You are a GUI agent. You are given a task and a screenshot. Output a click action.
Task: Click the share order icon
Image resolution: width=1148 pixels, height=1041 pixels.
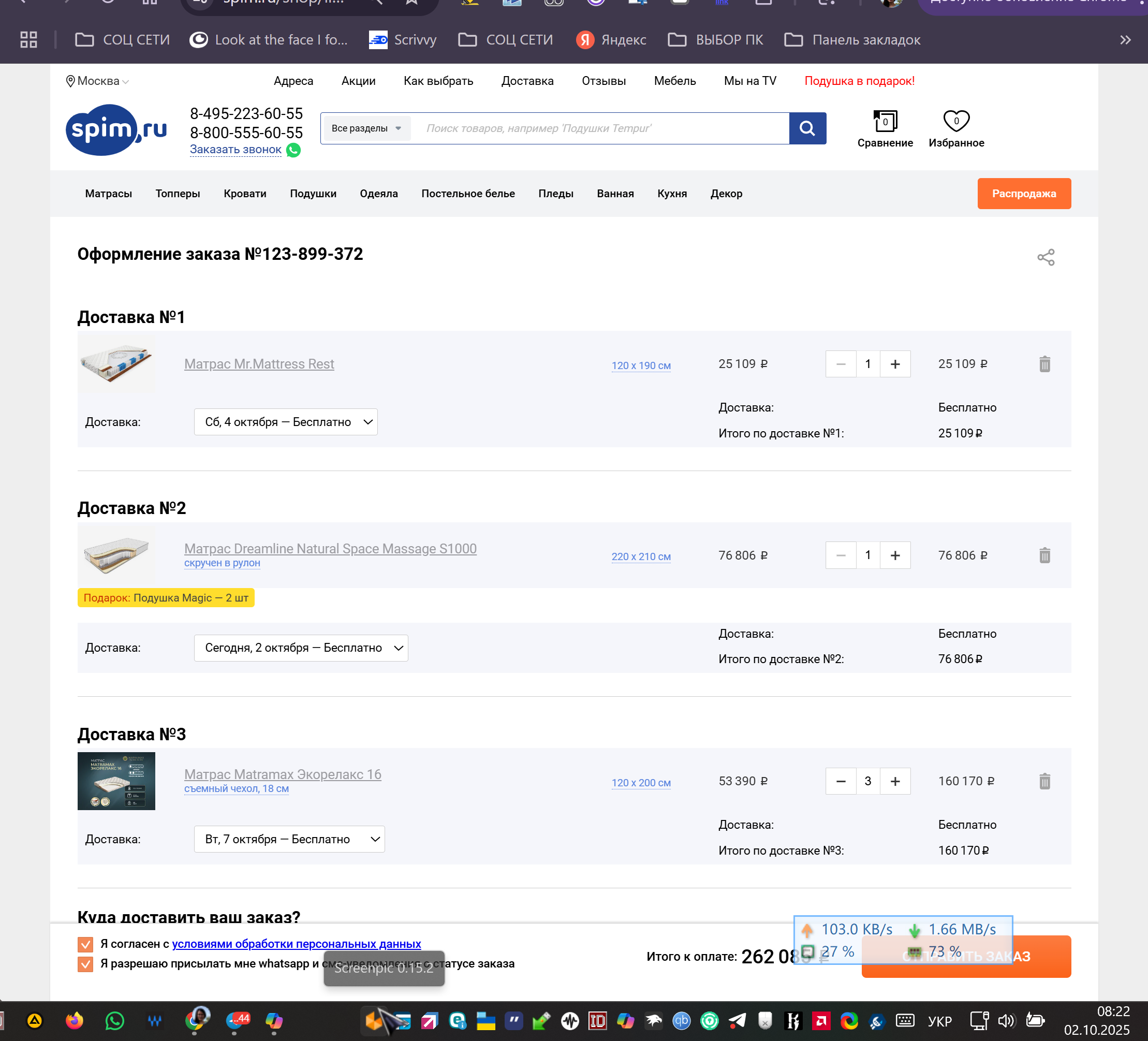[1046, 257]
